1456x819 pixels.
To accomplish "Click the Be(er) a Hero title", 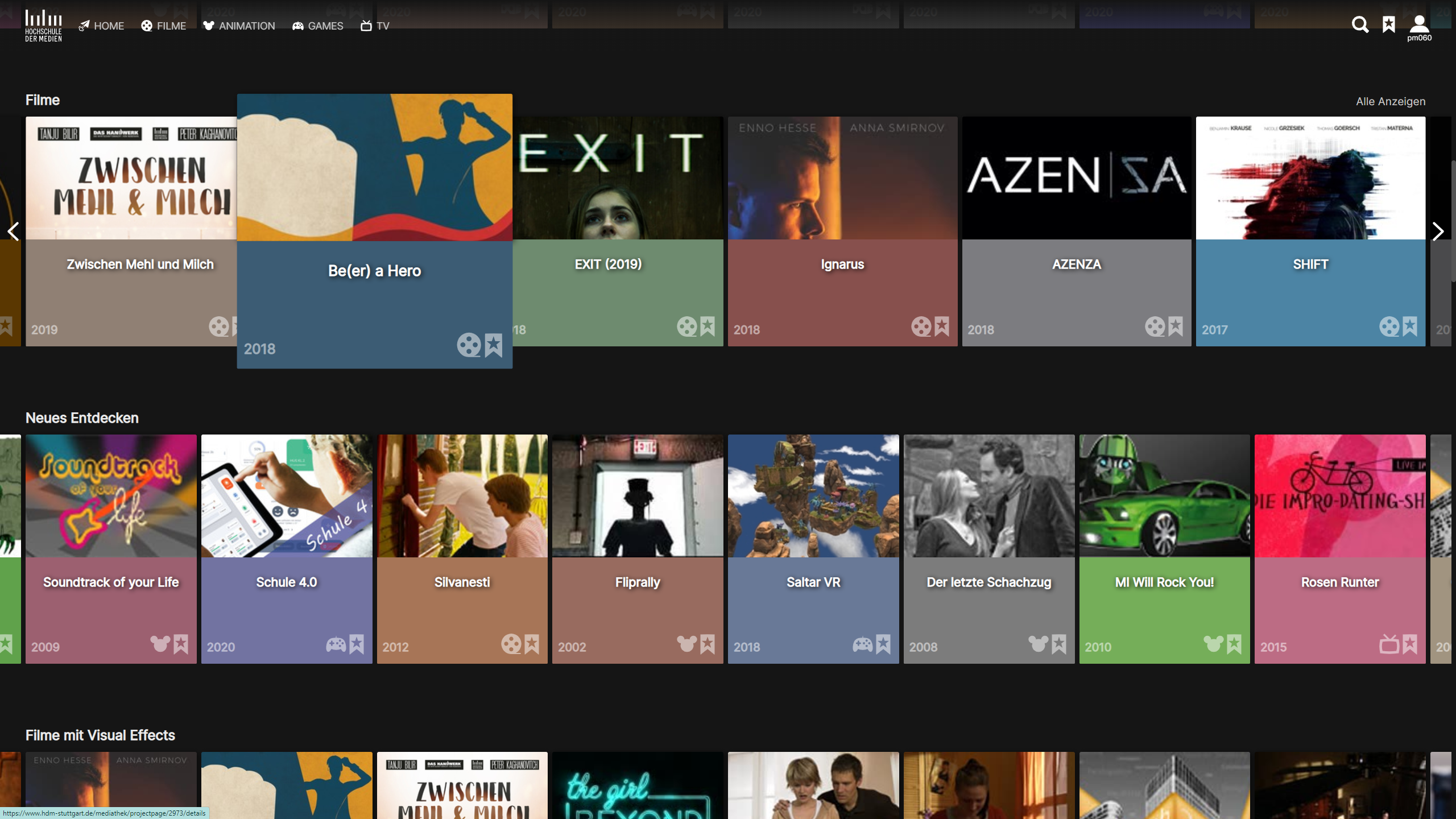I will [x=375, y=271].
